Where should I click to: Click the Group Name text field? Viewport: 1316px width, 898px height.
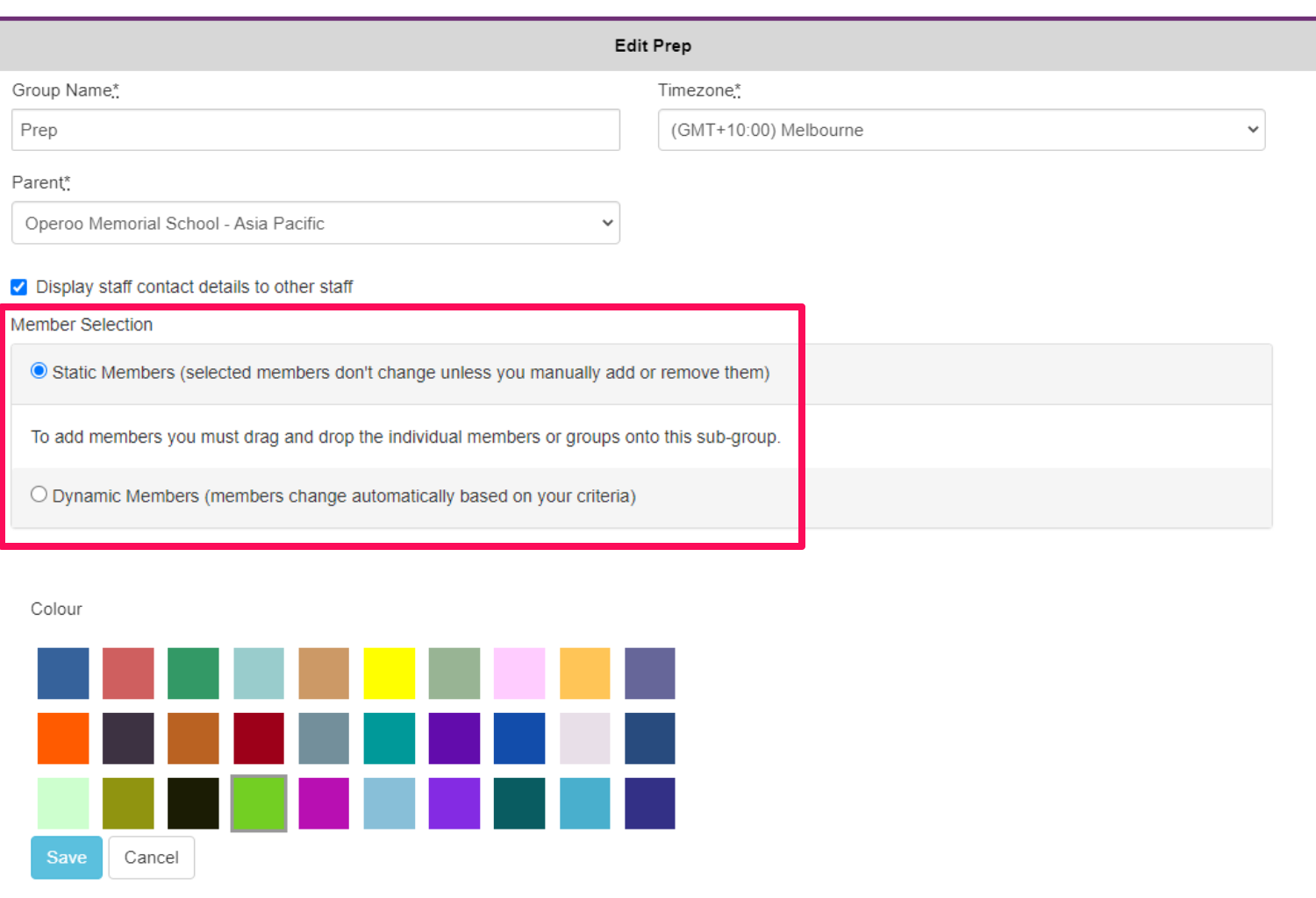click(316, 130)
